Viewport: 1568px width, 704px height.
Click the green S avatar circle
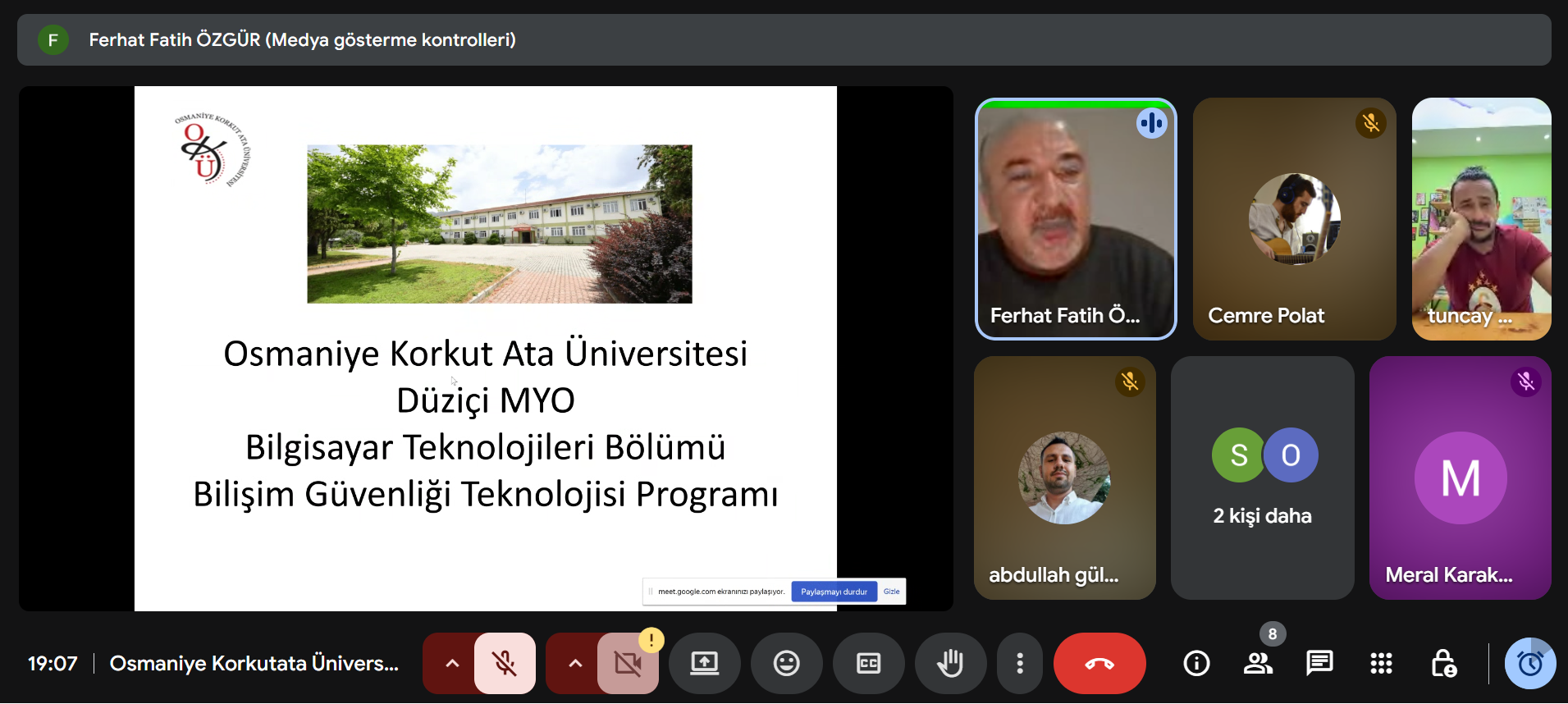pos(1239,455)
